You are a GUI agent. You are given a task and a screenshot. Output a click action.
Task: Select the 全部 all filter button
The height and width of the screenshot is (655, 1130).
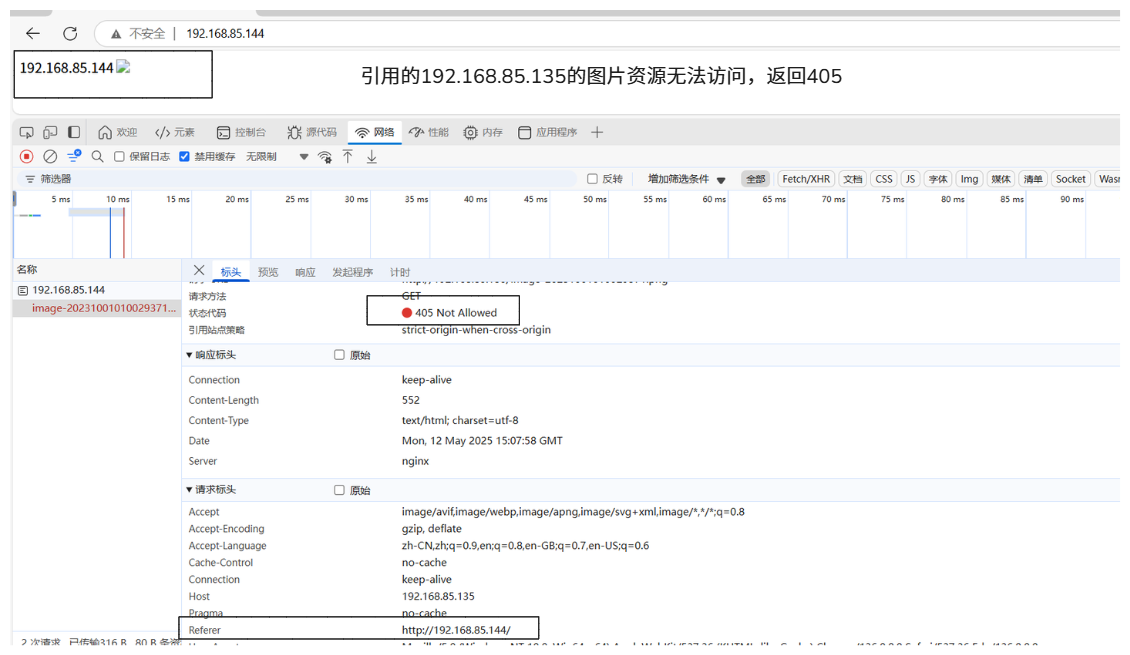[755, 179]
